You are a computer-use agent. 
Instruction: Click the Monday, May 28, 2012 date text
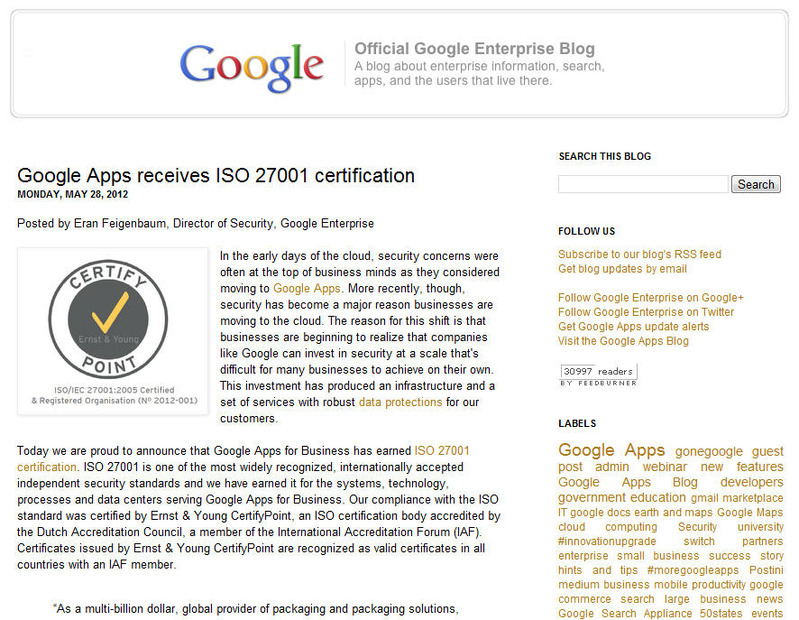click(x=72, y=195)
